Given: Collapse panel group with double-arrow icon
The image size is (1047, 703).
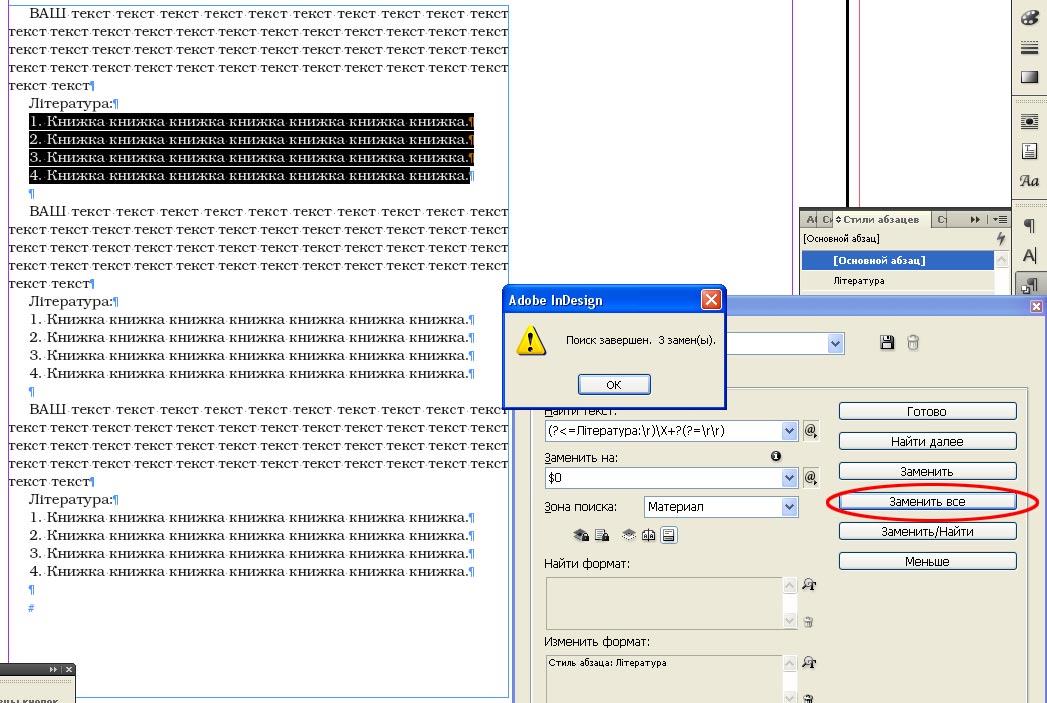Looking at the screenshot, I should (x=975, y=219).
